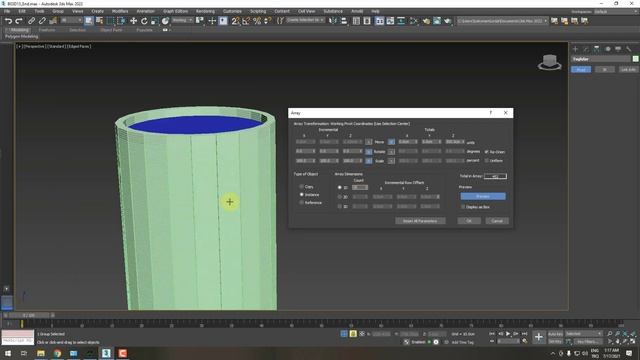Click the Mirror tool icon
This screenshot has height=360, width=640.
(333, 21)
